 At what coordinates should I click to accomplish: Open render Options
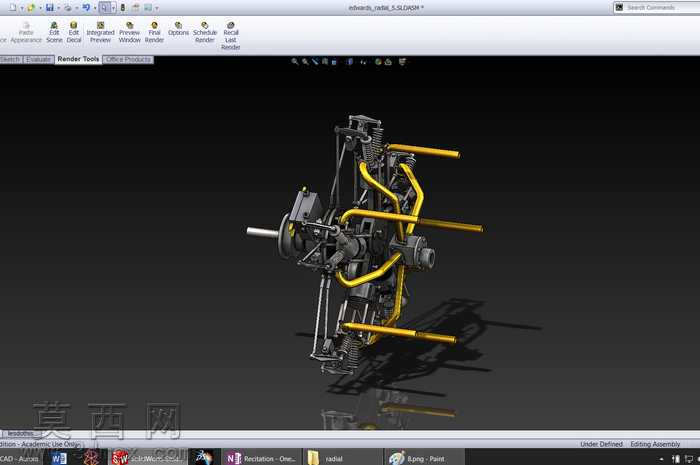178,29
